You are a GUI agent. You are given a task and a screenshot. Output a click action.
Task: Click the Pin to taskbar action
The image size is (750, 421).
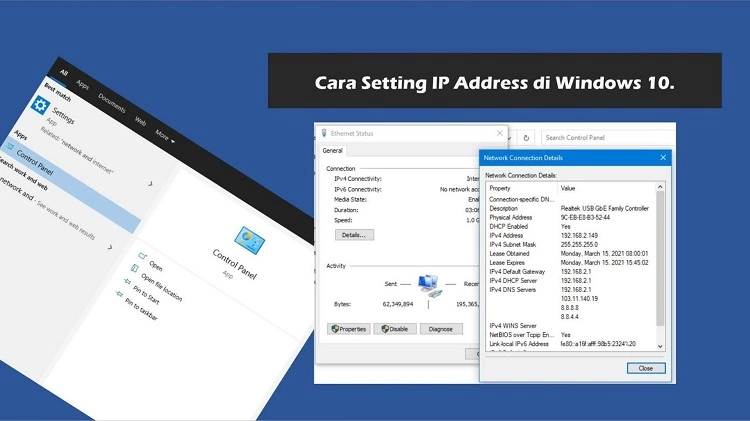(141, 309)
